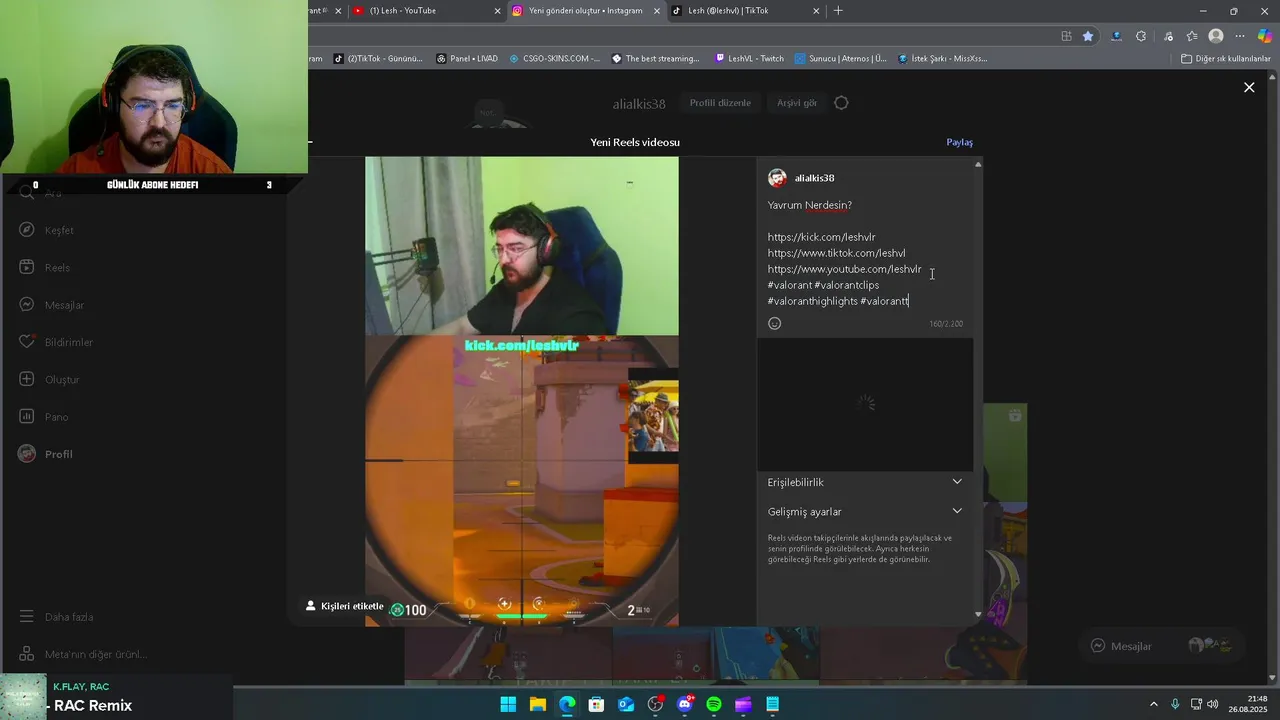Open Notepad from taskbar
The image size is (1280, 720).
pyautogui.click(x=773, y=704)
